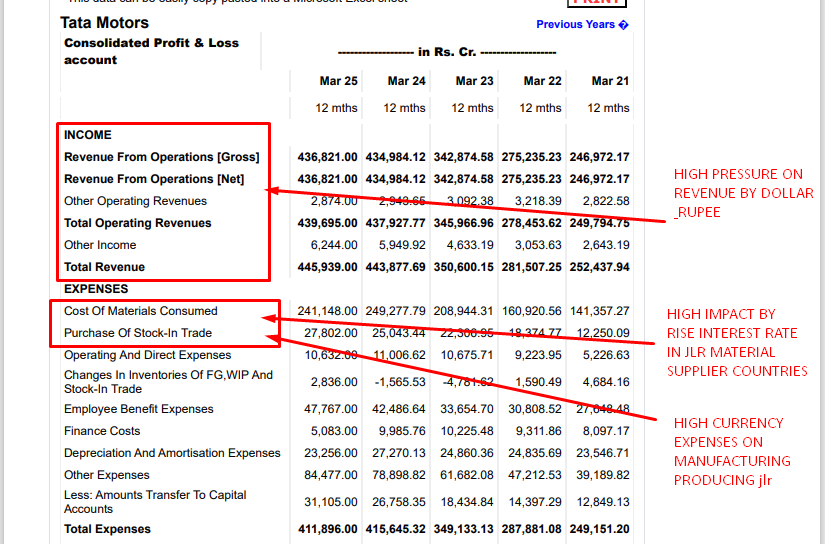This screenshot has height=544, width=825.
Task: Click Purchase Of Stock-In Trade value 27,802.00
Action: tap(330, 333)
